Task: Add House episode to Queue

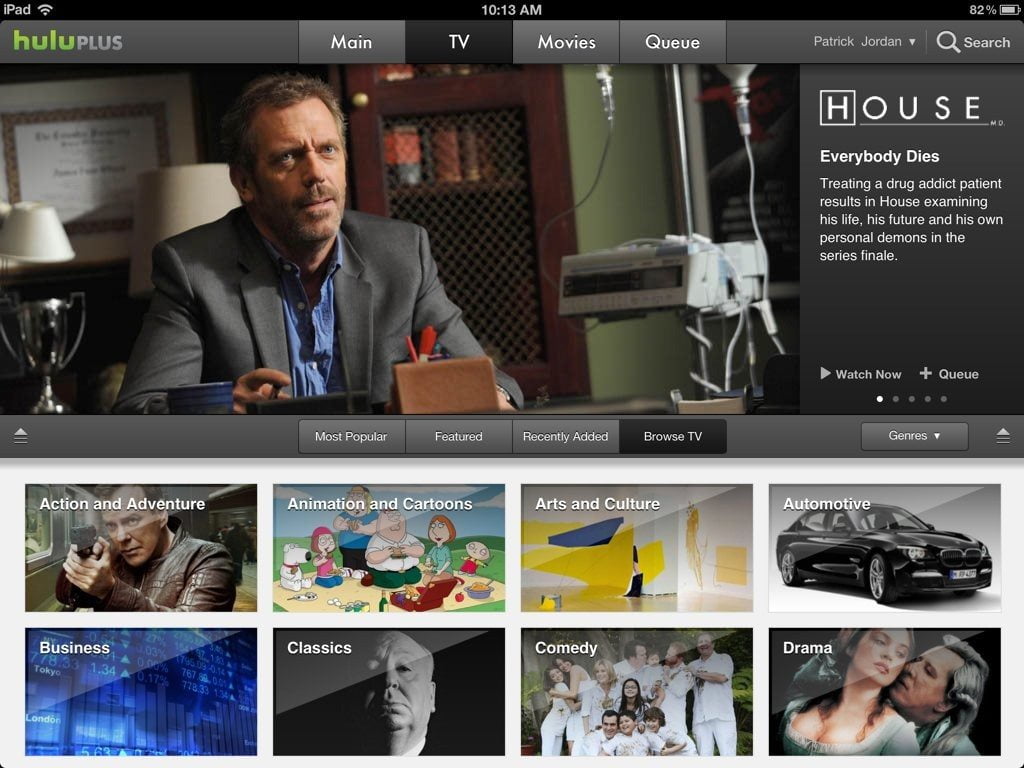Action: pyautogui.click(x=949, y=374)
